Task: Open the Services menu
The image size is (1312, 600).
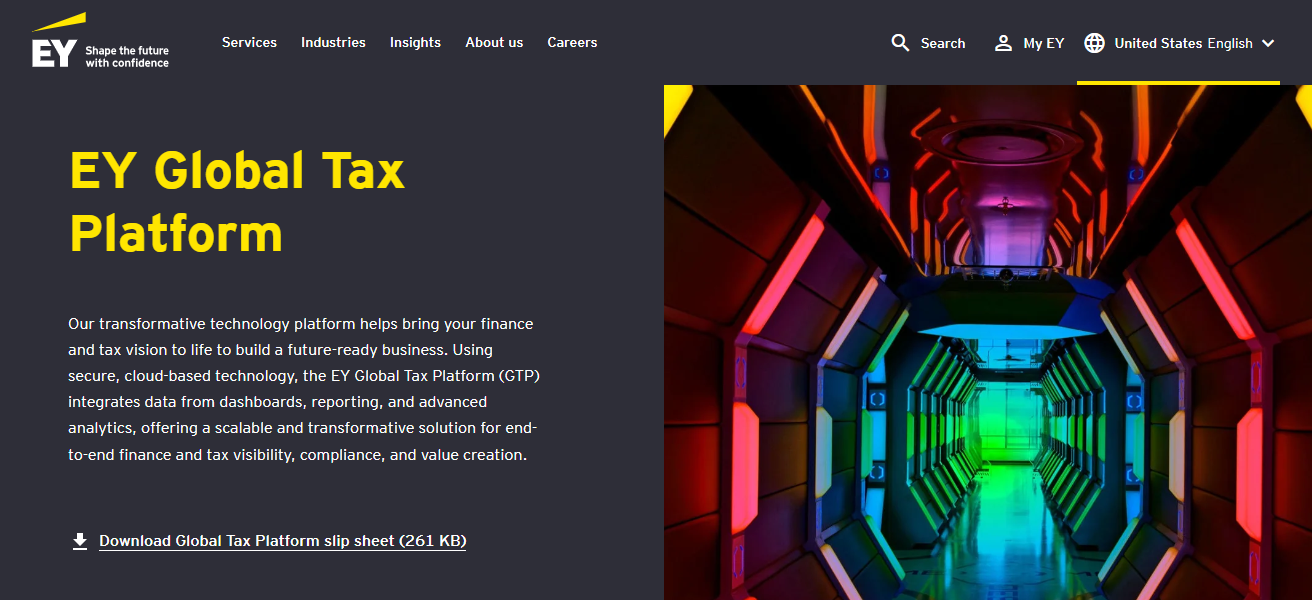Action: tap(249, 42)
